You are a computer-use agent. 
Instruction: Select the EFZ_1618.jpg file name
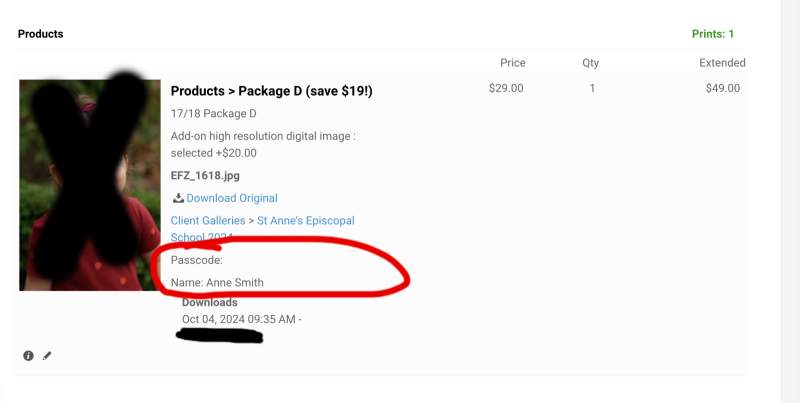205,175
